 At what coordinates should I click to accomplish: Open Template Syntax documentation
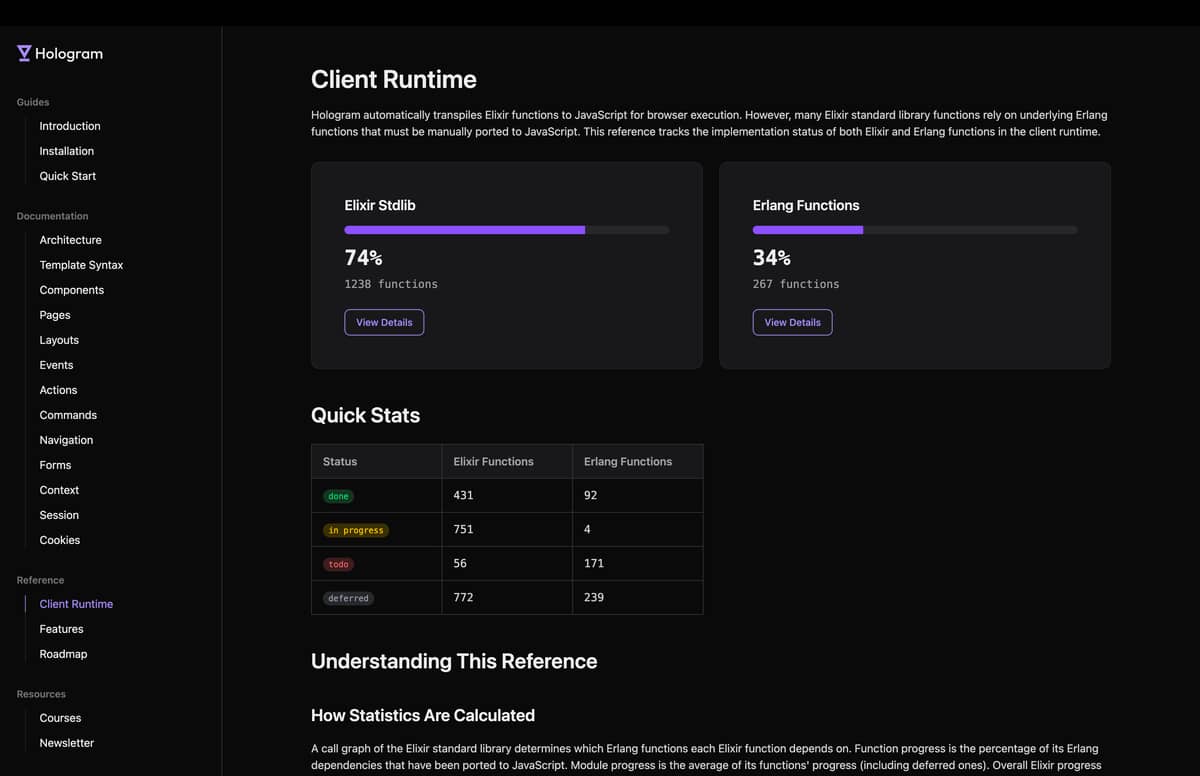point(82,265)
